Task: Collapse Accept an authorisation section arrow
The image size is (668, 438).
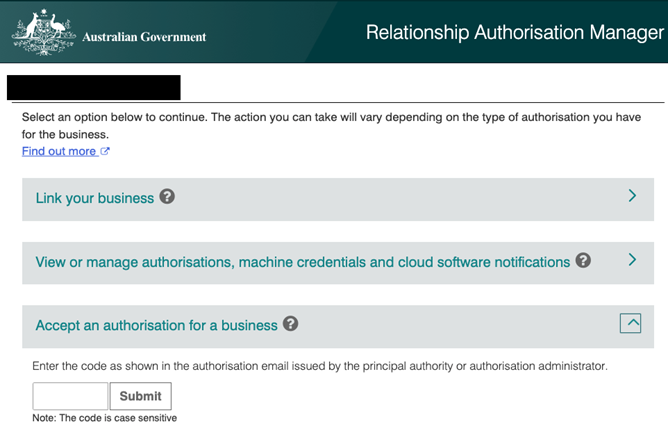Action: click(x=631, y=323)
